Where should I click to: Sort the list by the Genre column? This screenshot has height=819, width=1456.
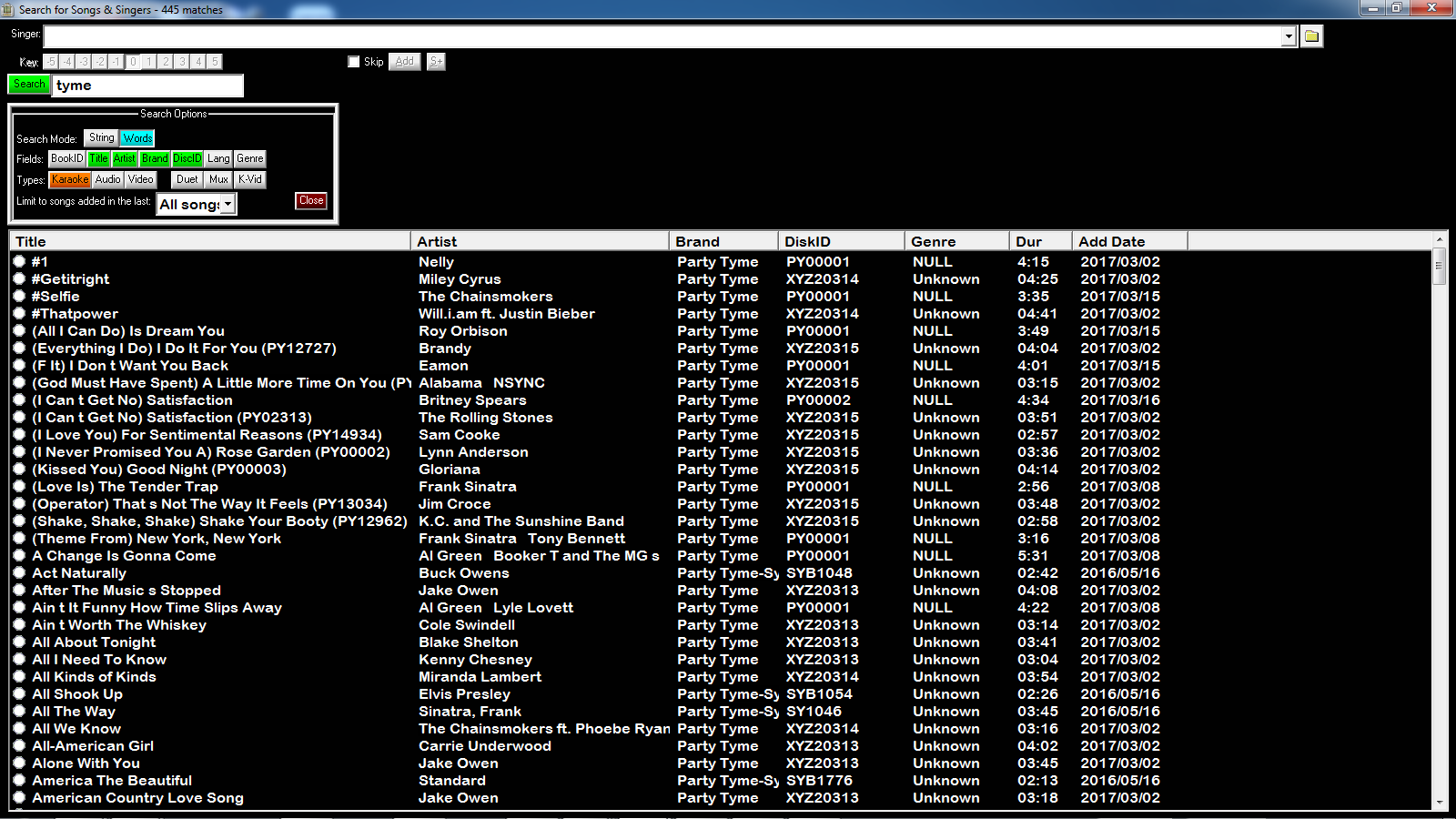(x=957, y=241)
